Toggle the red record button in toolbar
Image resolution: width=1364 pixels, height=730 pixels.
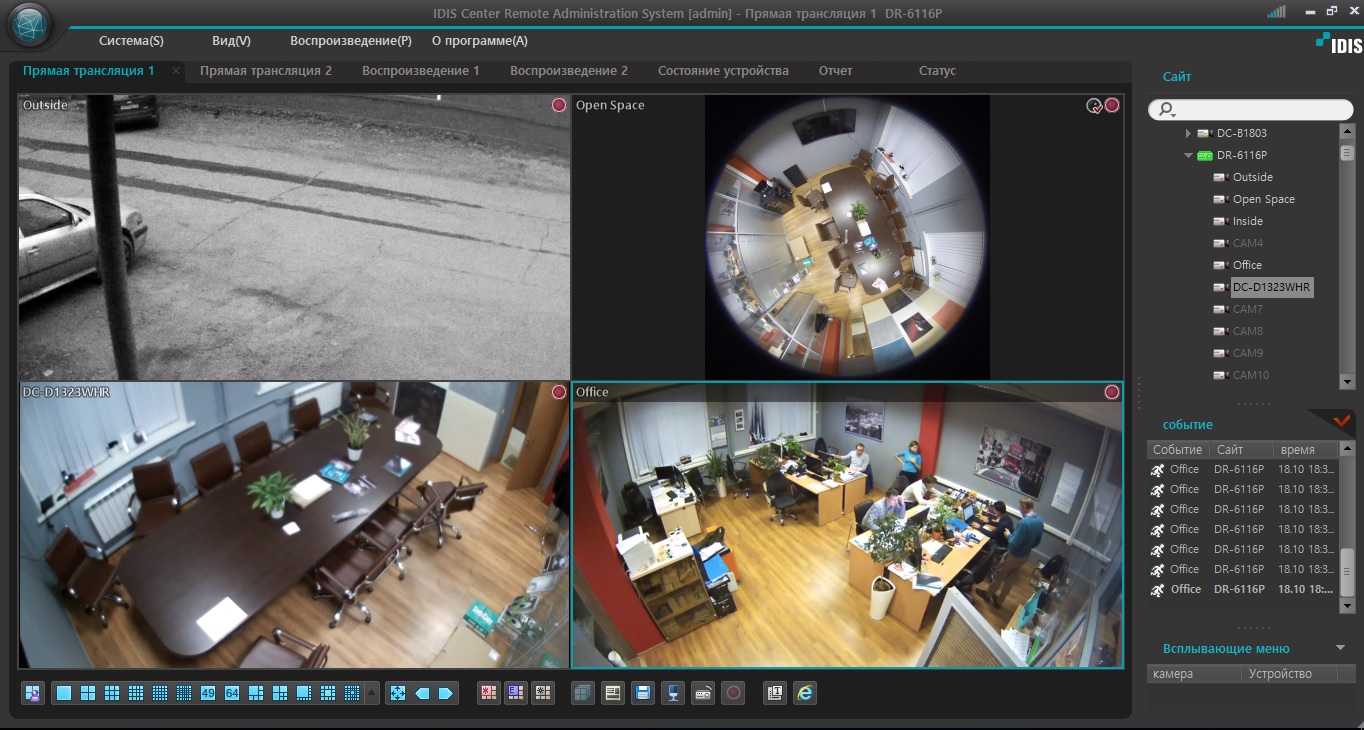(734, 693)
